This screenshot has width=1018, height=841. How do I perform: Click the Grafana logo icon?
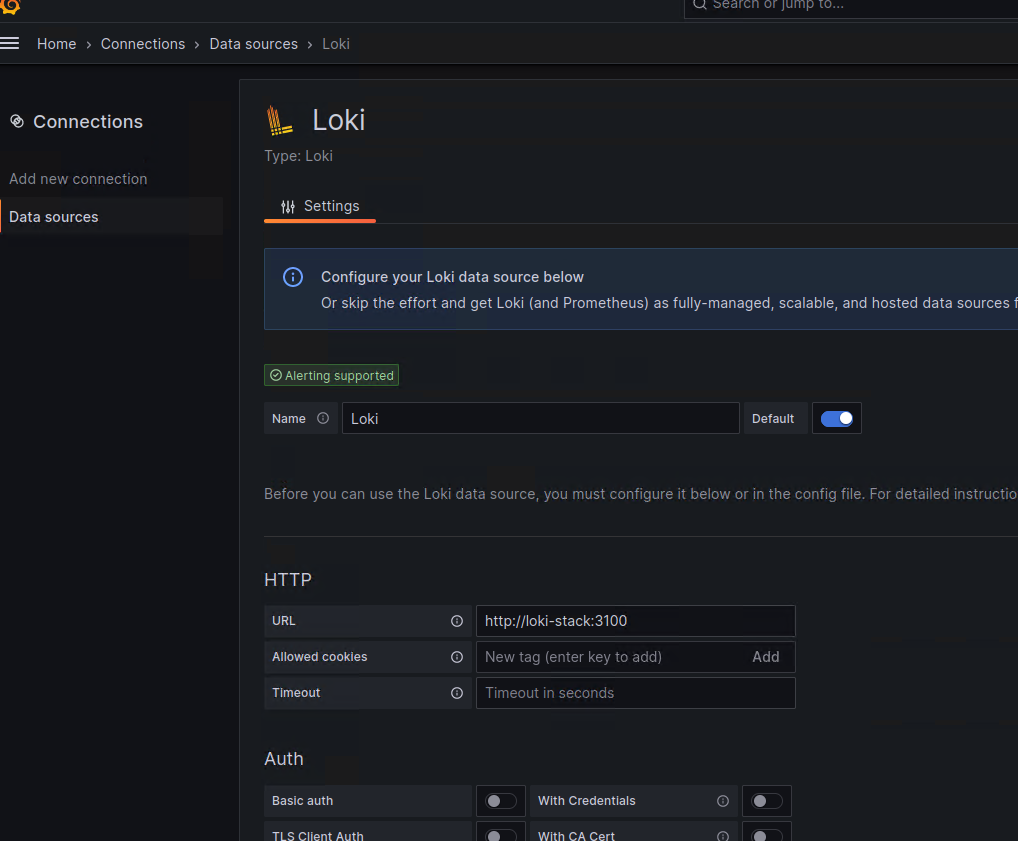(x=10, y=6)
